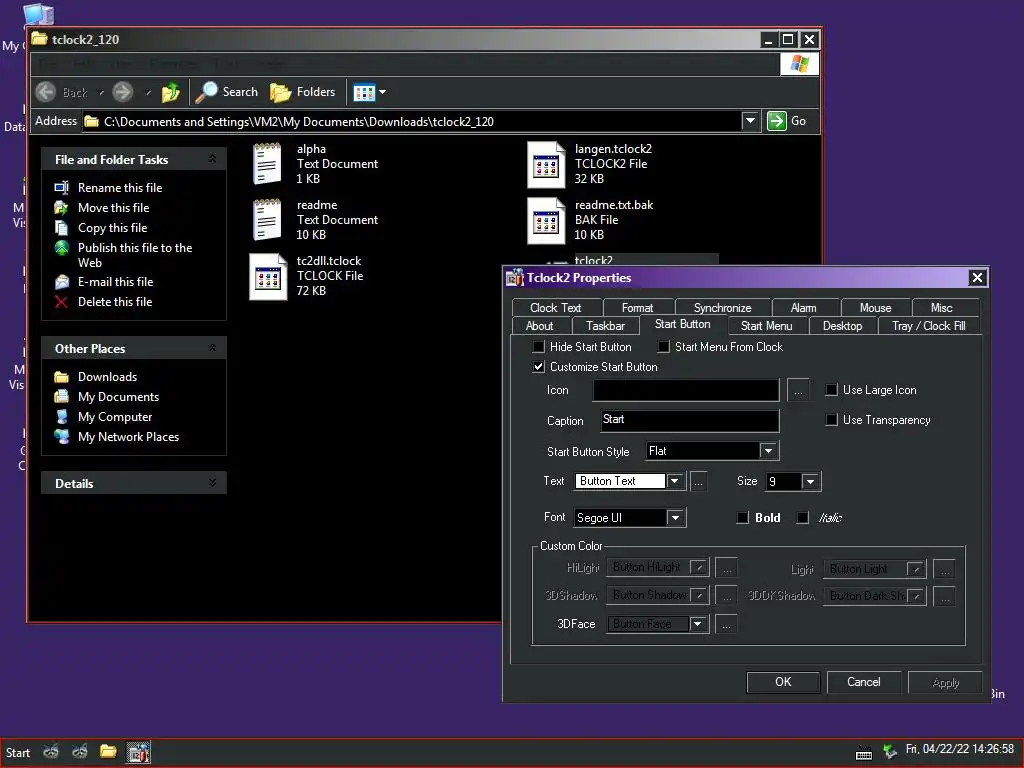Open the Views icon in the toolbar
The height and width of the screenshot is (768, 1024).
tap(364, 92)
